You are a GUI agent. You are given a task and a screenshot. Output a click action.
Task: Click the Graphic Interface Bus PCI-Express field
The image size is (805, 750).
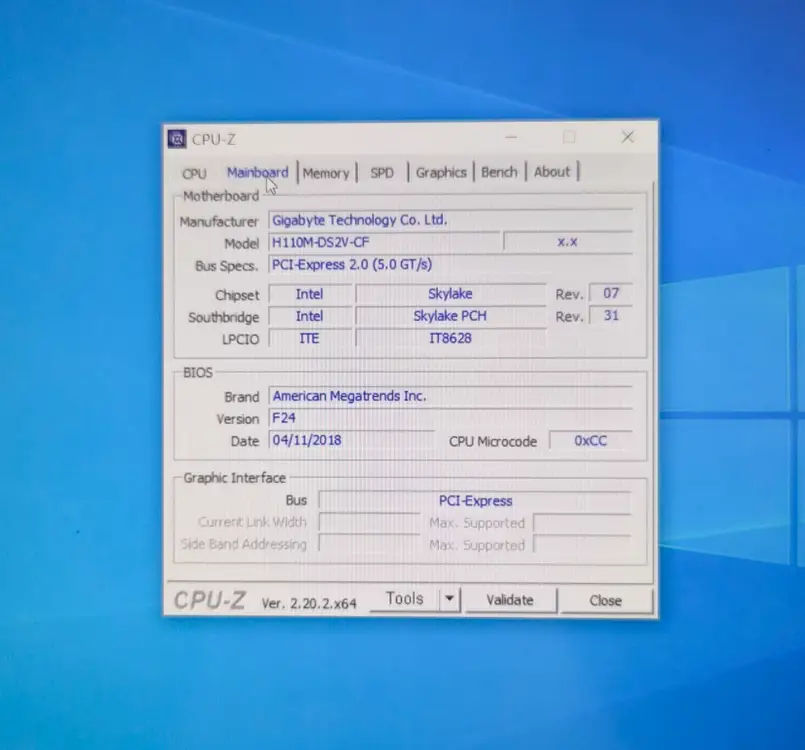(475, 501)
